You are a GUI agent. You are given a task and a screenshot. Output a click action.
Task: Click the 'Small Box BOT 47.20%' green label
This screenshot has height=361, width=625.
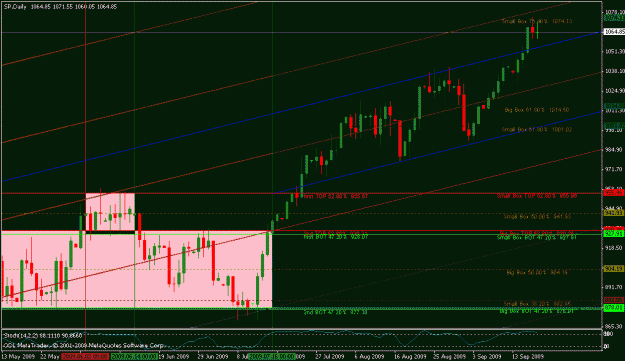537,237
